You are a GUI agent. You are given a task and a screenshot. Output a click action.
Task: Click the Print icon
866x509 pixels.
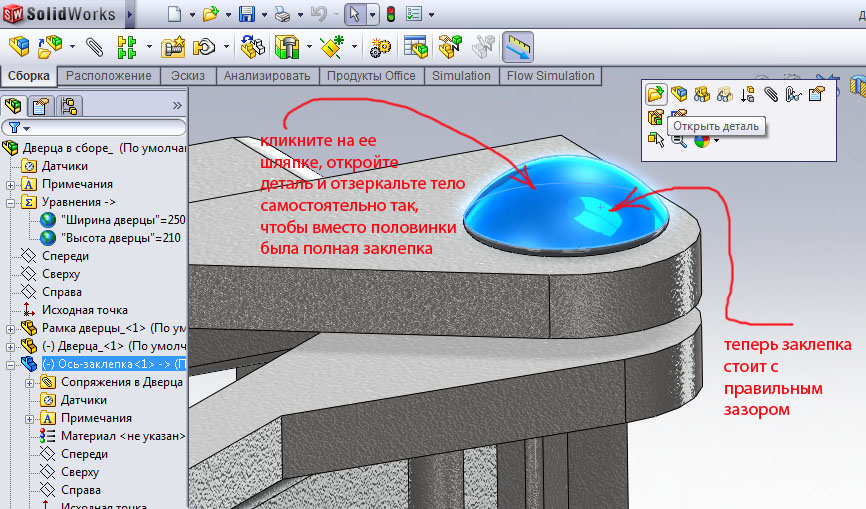[283, 15]
